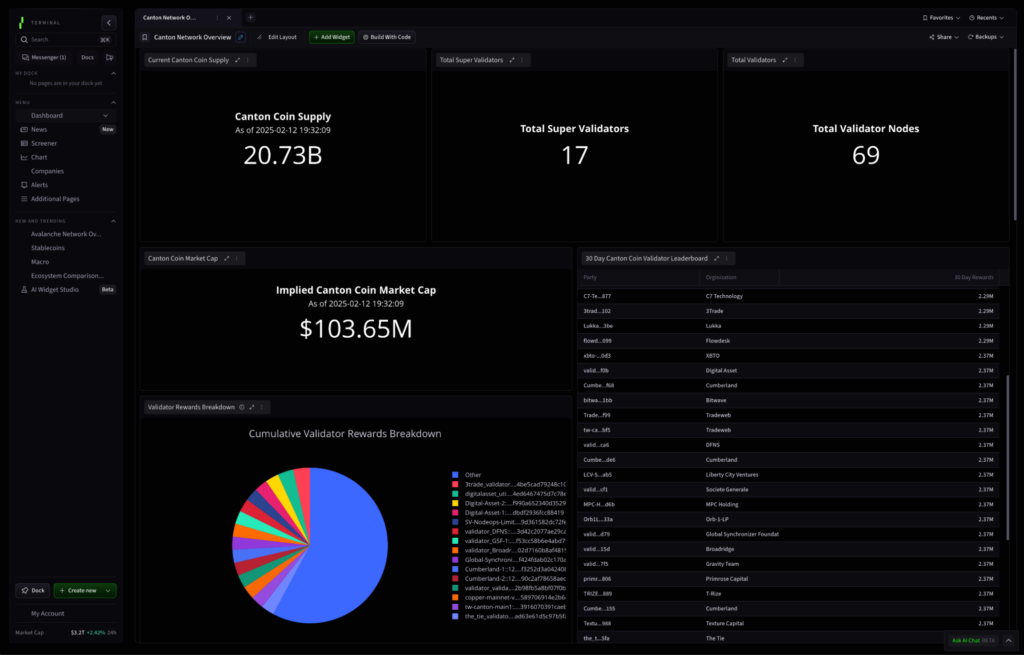Open Additional Pages in sidebar
The width and height of the screenshot is (1024, 655).
(55, 199)
